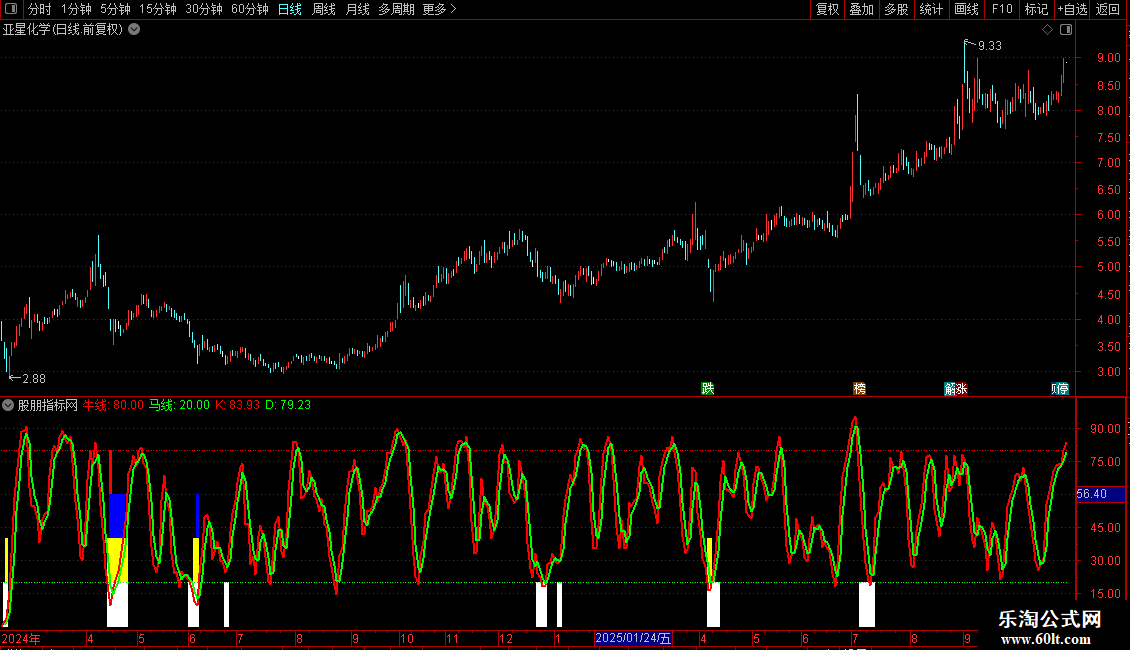Click the 统计 statistics button
Viewport: 1130px width, 650px height.
coord(931,9)
